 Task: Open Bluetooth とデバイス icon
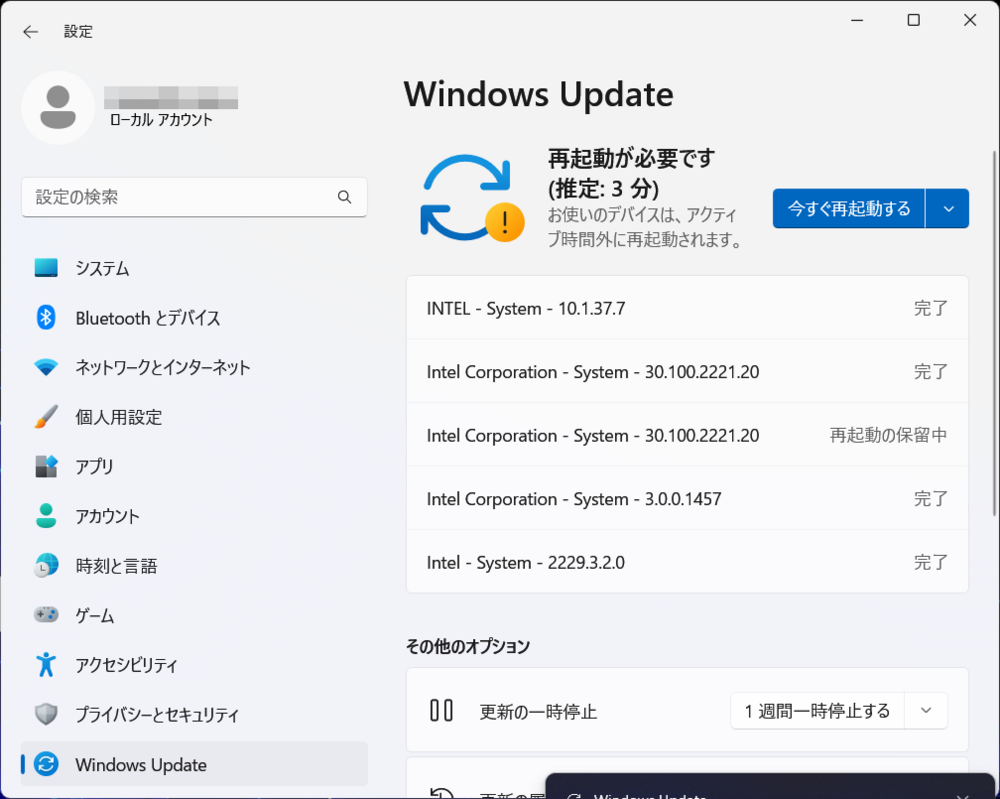[46, 318]
